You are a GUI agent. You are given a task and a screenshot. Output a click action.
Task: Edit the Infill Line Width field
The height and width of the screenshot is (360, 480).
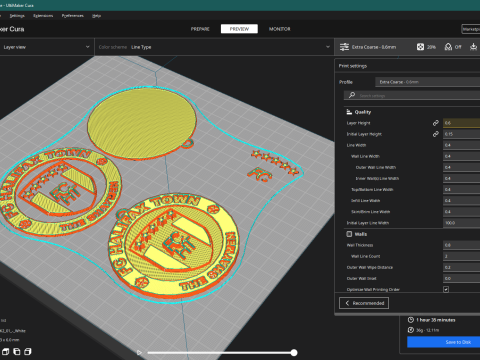point(462,201)
